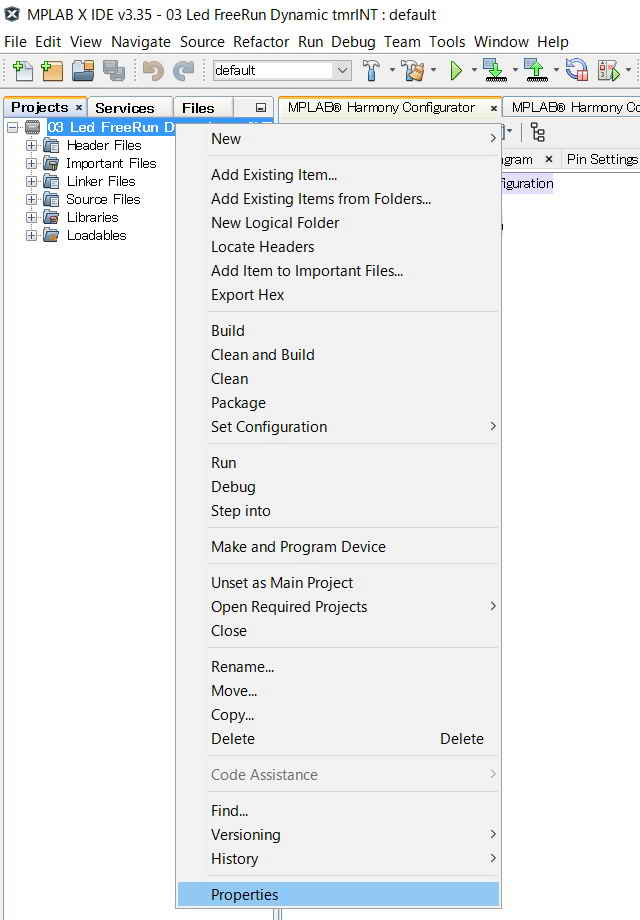Switch to the Files tab
The width and height of the screenshot is (640, 920).
[198, 108]
